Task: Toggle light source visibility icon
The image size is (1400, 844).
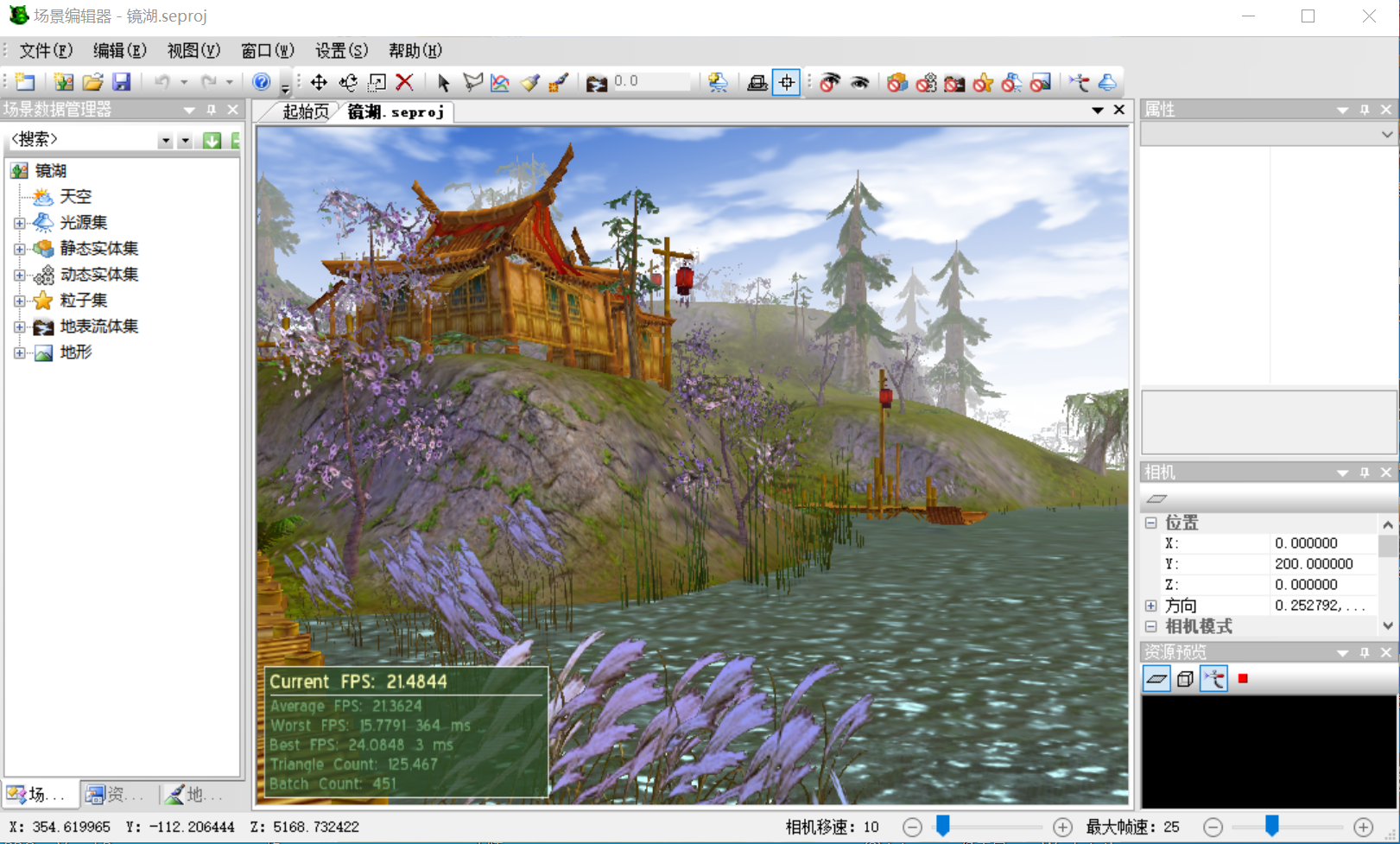Action: 1012,82
